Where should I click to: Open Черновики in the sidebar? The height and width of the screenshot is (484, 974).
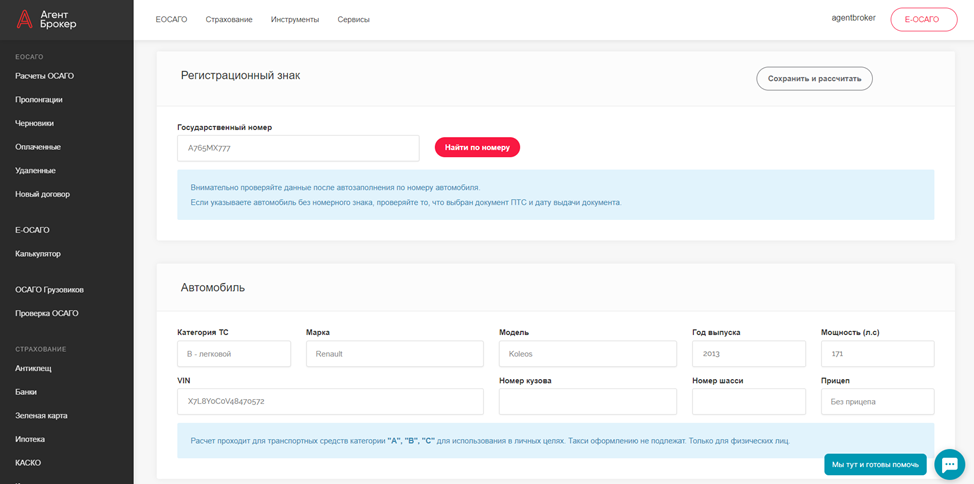(x=35, y=123)
